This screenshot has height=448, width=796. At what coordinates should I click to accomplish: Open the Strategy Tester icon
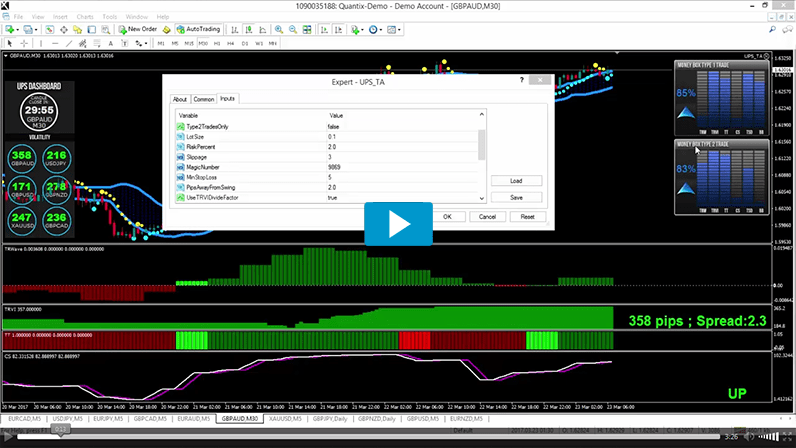[x=106, y=30]
